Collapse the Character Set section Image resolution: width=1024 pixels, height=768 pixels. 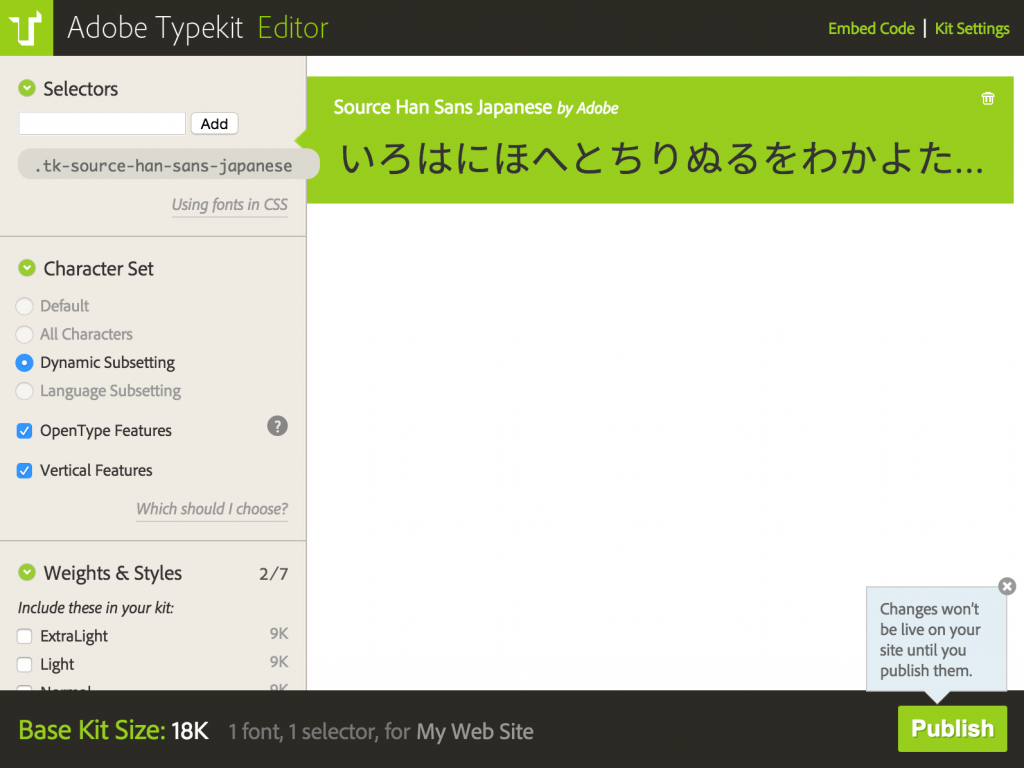[x=25, y=268]
